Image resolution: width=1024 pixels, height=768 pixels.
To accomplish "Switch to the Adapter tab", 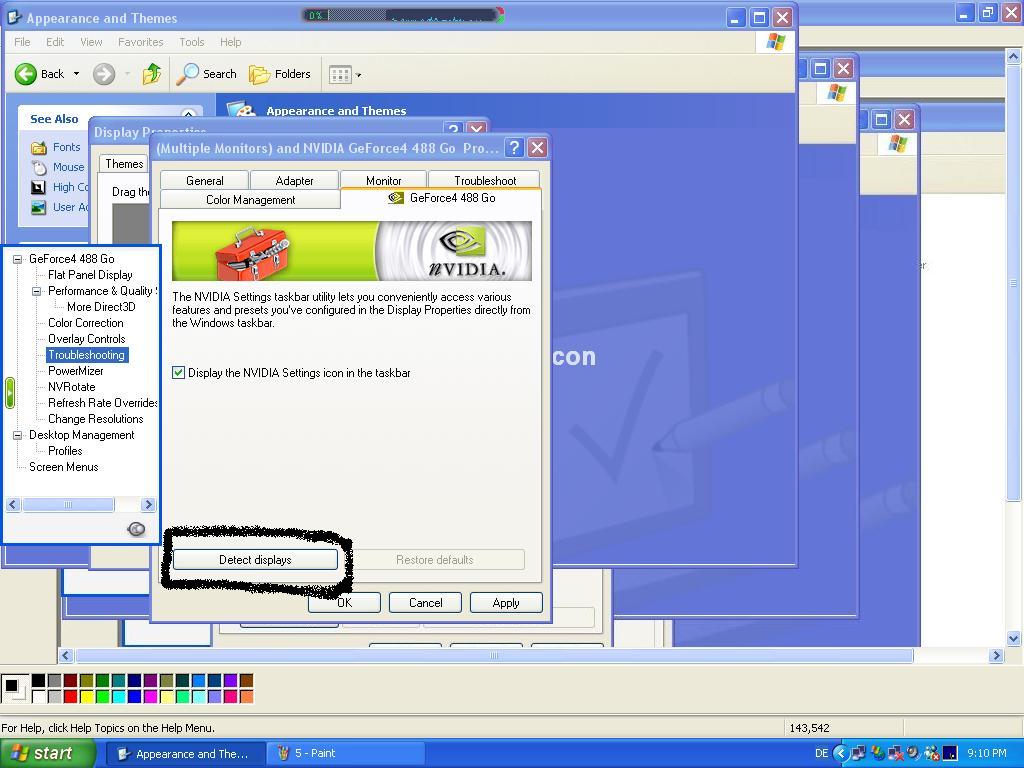I will coord(294,180).
